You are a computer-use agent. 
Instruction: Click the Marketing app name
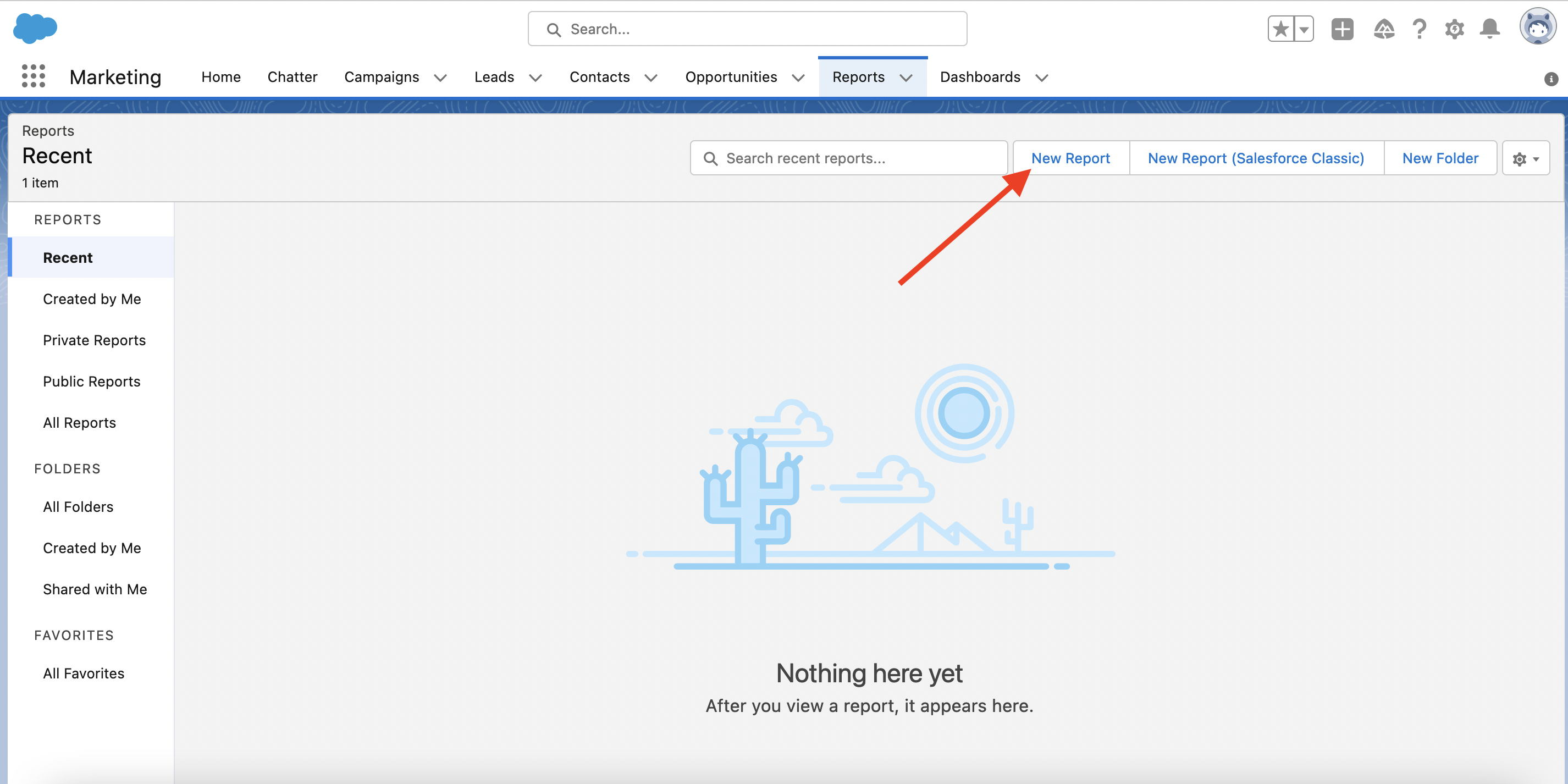coord(115,78)
